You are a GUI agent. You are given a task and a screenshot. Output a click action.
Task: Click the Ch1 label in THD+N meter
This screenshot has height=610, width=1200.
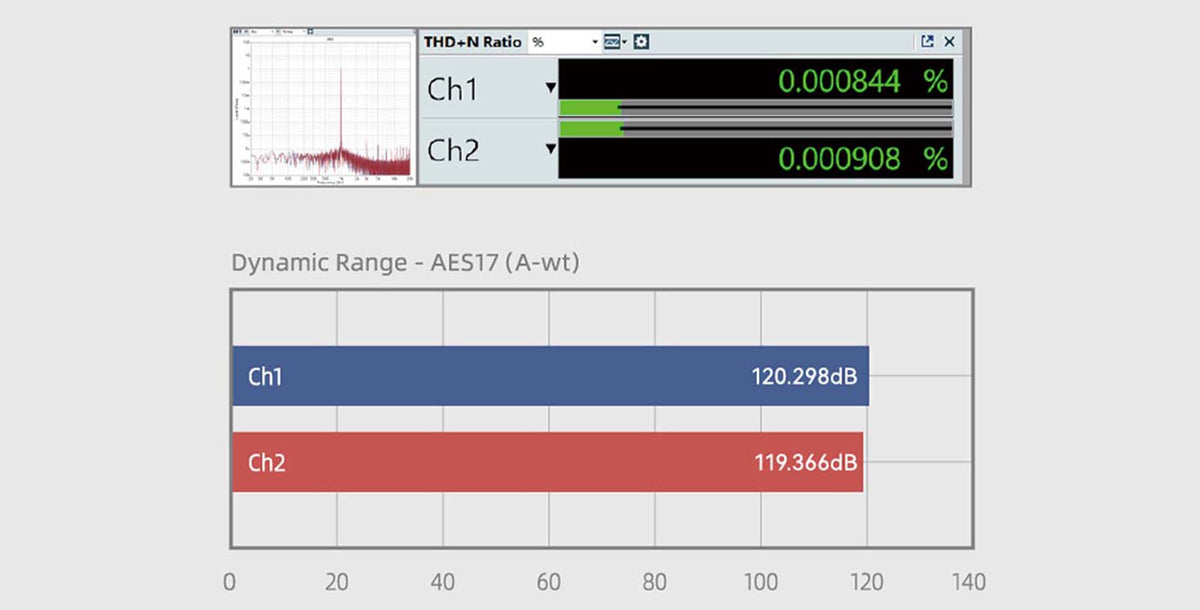[453, 89]
